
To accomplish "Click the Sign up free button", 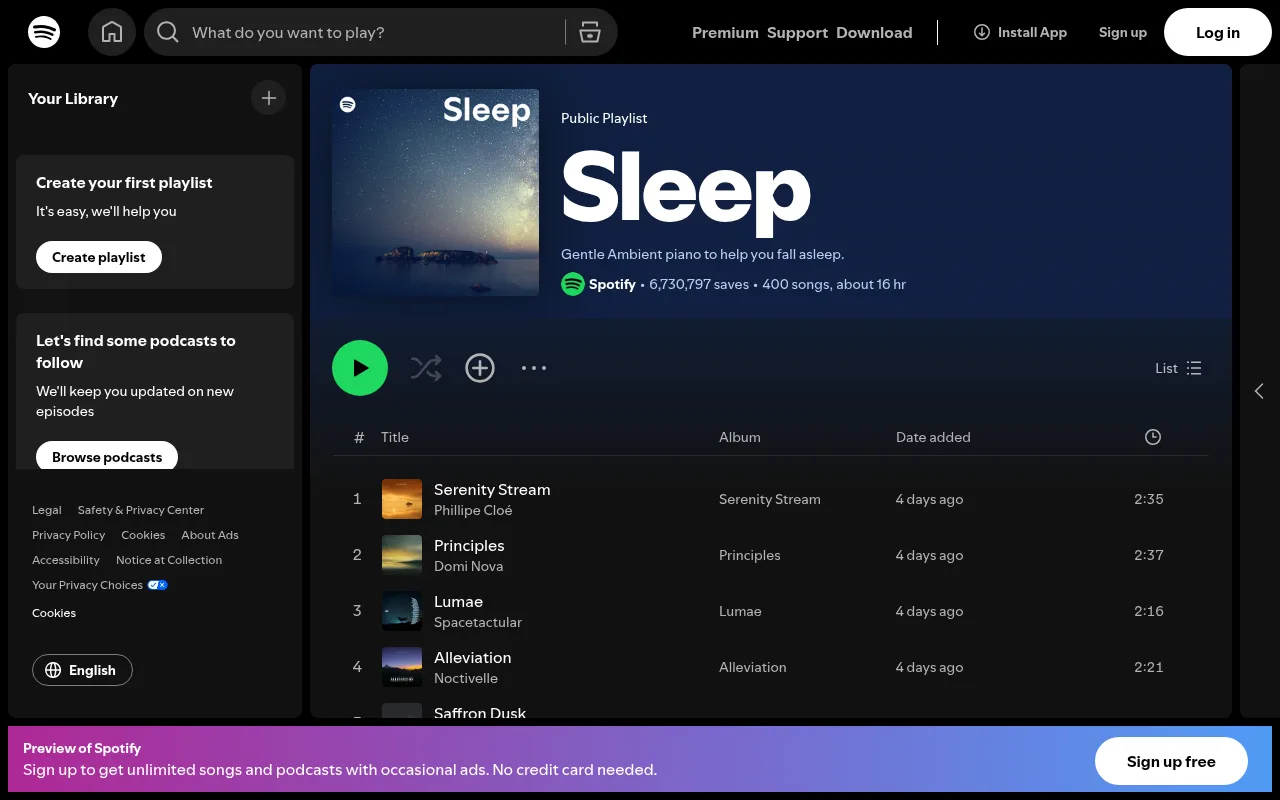I will (1171, 762).
